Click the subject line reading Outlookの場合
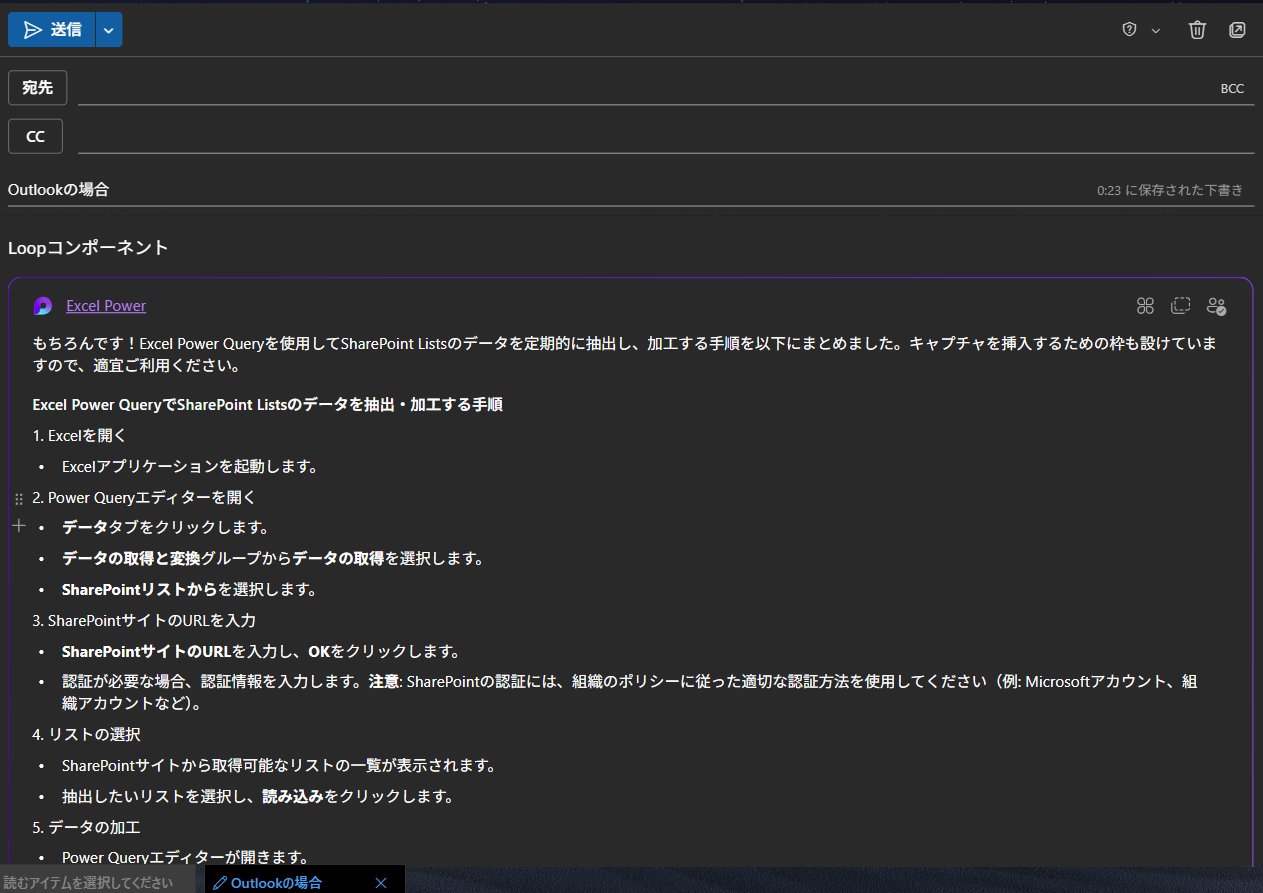This screenshot has height=893, width=1263. pyautogui.click(x=58, y=189)
